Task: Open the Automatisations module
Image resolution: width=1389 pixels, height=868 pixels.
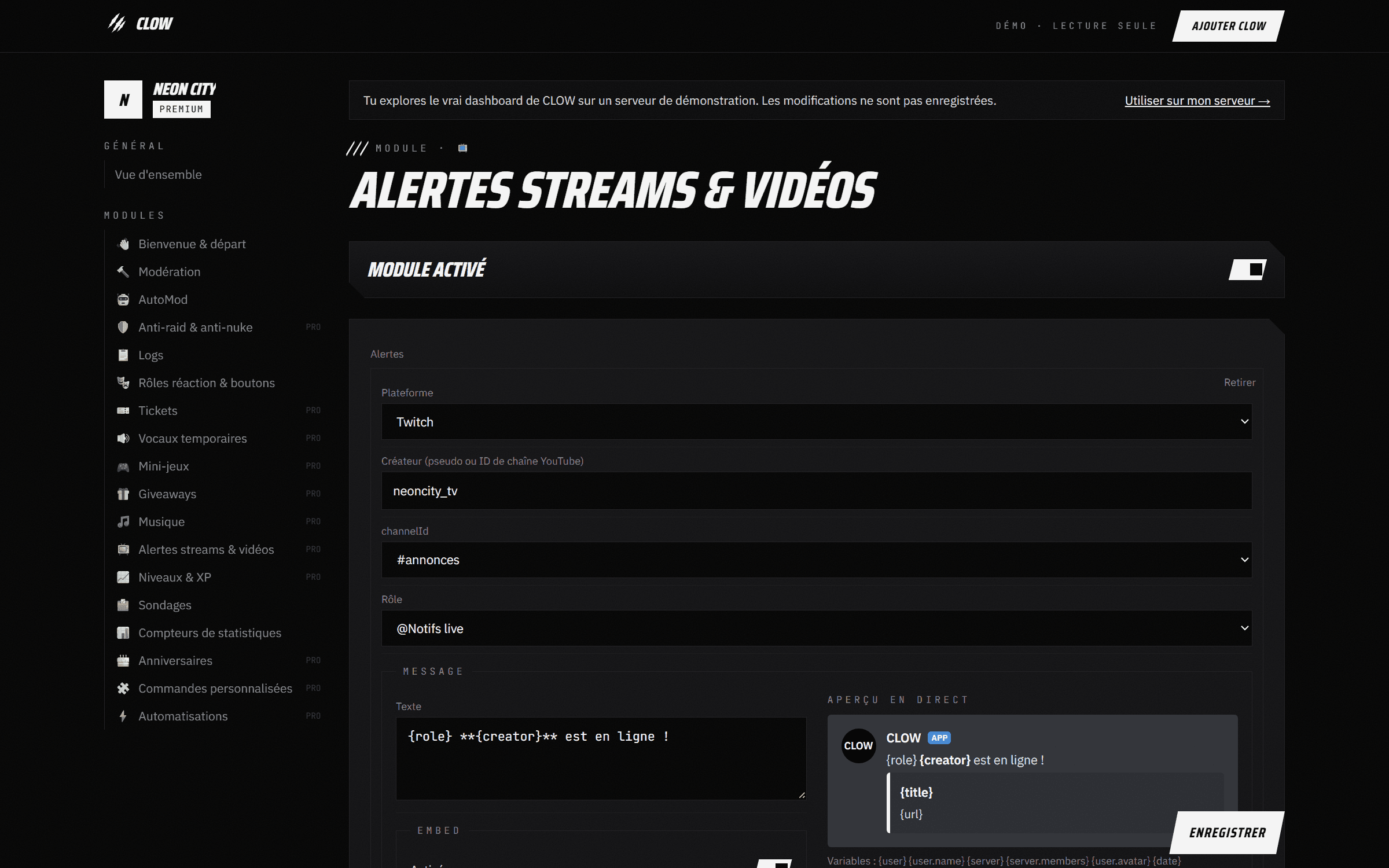Action: click(219, 716)
